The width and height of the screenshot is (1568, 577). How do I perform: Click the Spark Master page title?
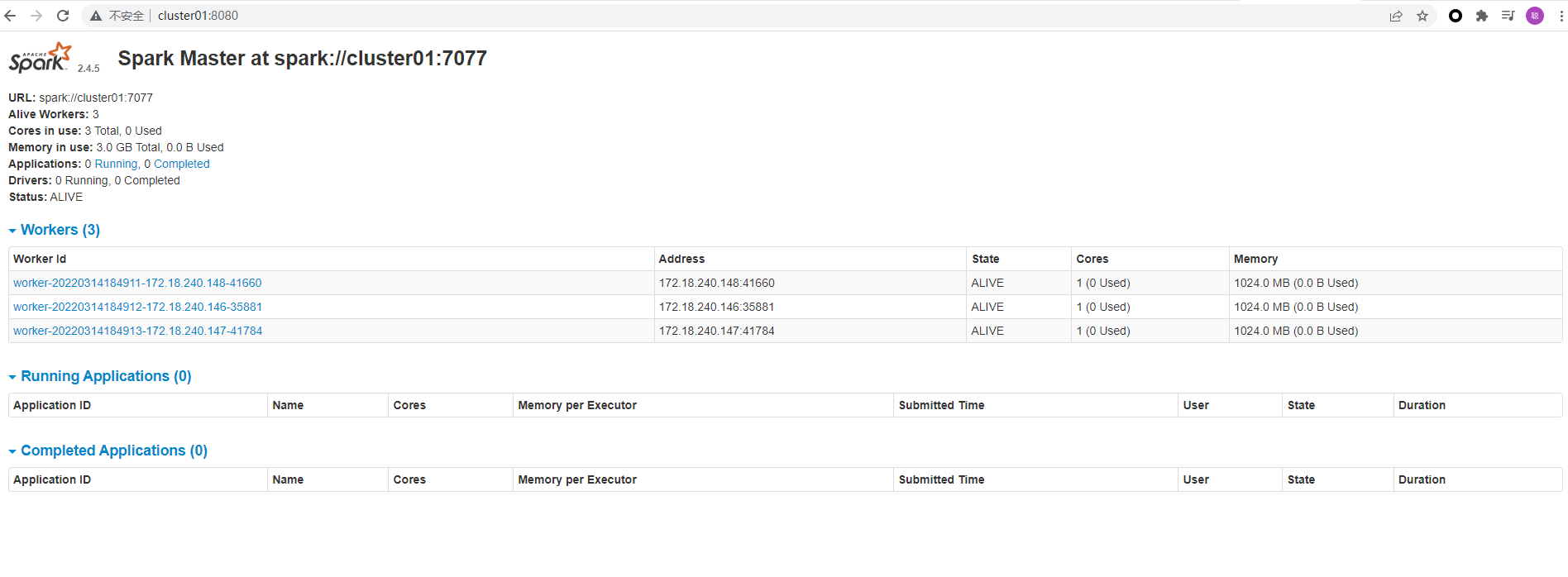[302, 58]
